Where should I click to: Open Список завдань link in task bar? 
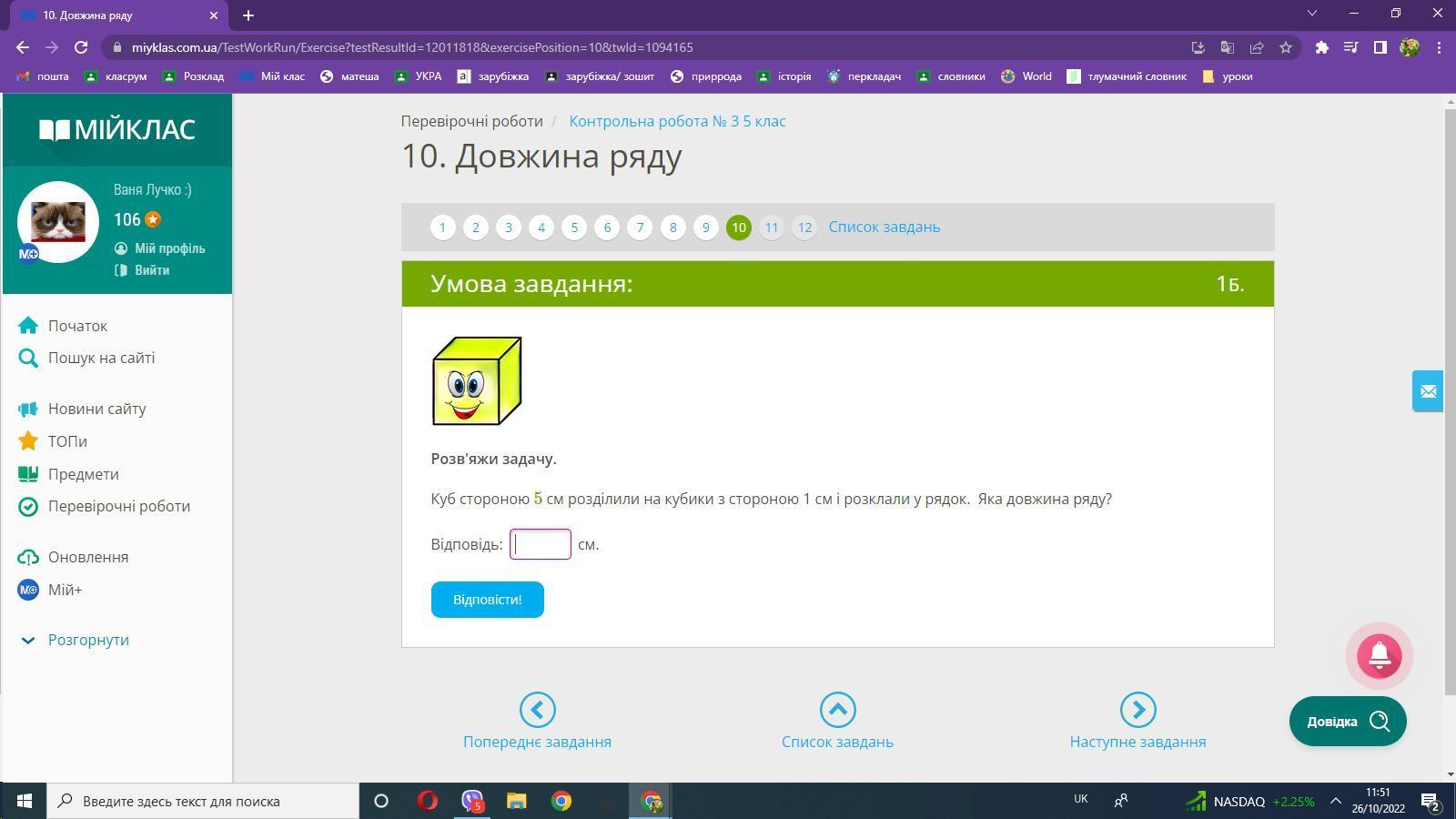885,227
